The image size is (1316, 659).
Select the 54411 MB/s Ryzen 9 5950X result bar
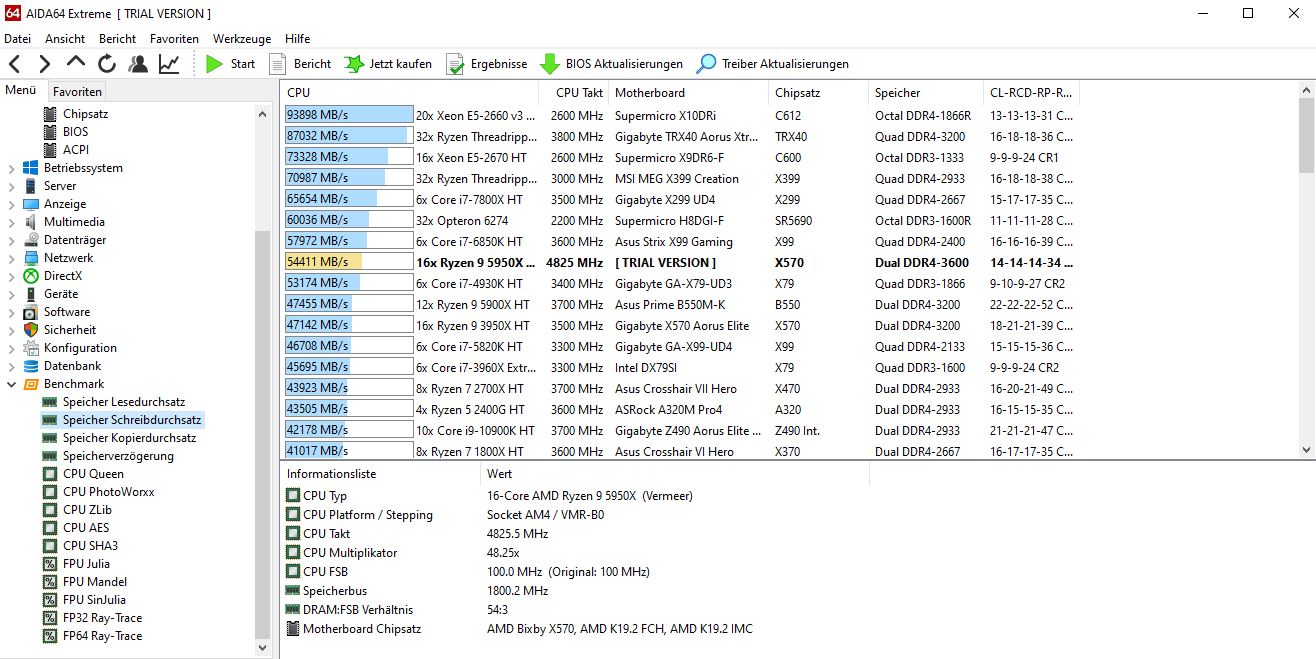coord(348,262)
